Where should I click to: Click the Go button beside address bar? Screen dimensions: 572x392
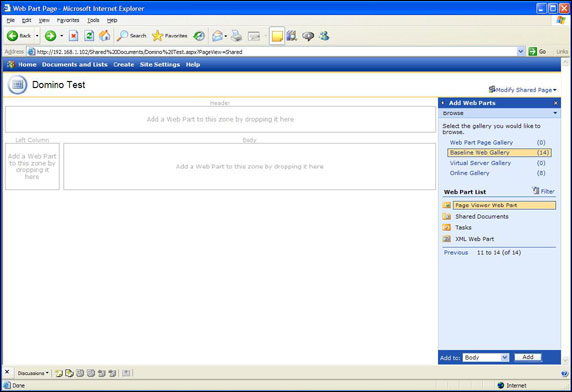[538, 52]
